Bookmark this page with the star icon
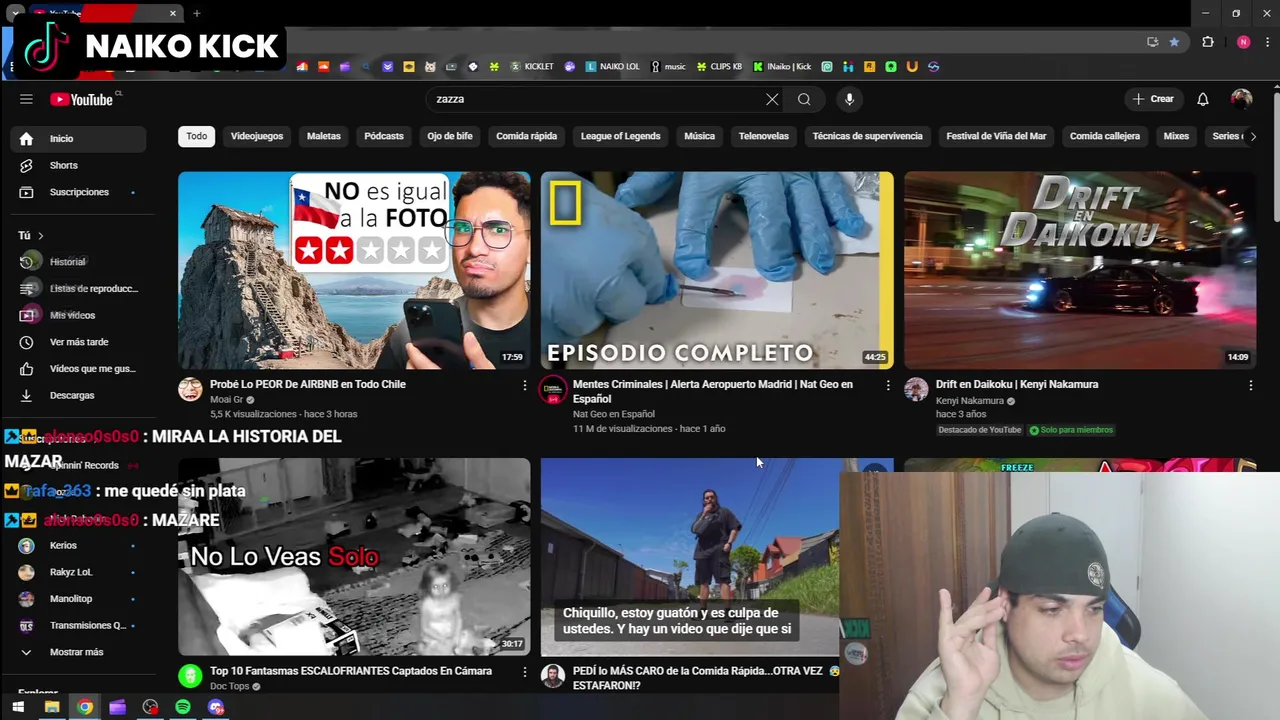The width and height of the screenshot is (1280, 720). (x=1174, y=42)
